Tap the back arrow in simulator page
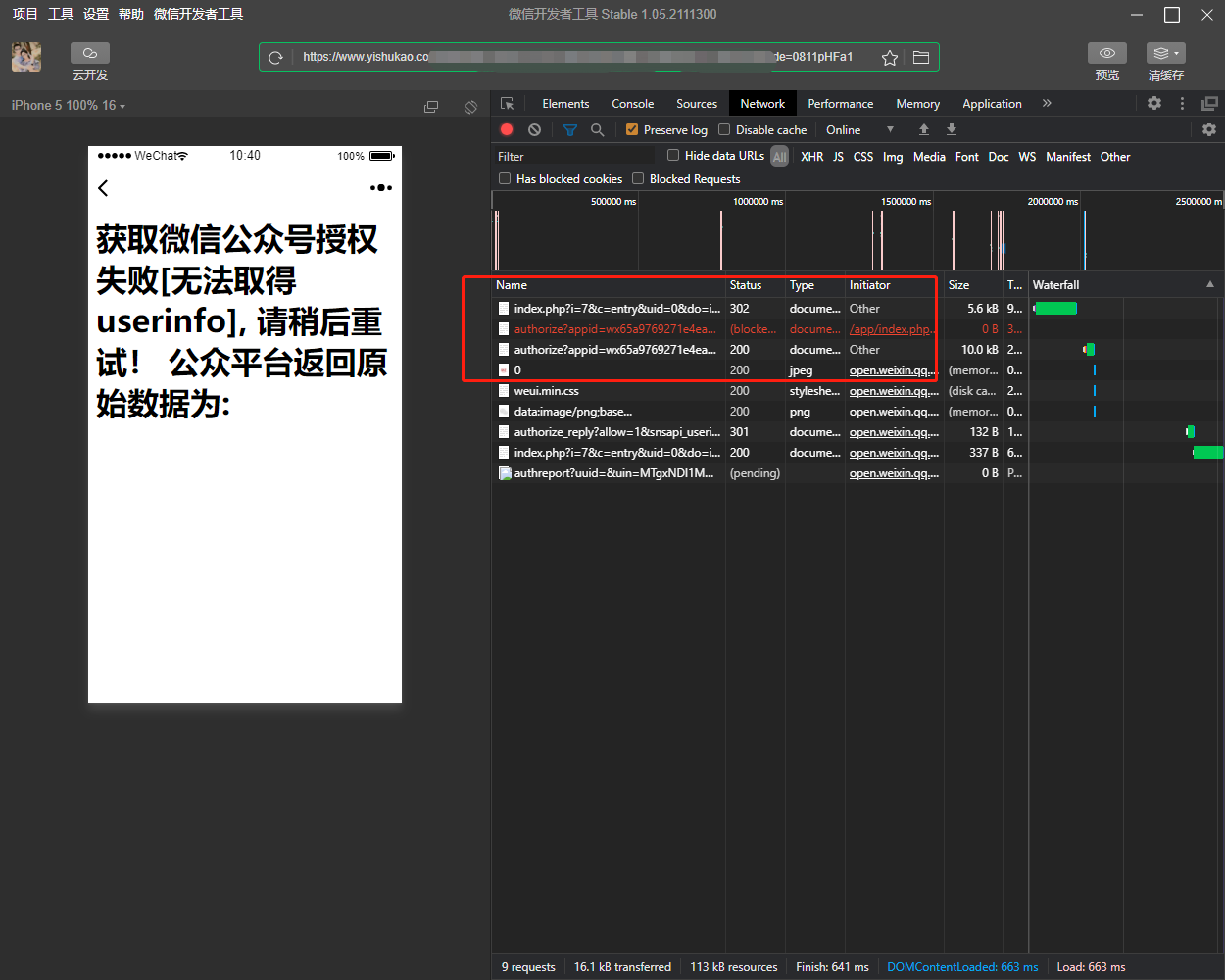1225x980 pixels. (x=103, y=187)
